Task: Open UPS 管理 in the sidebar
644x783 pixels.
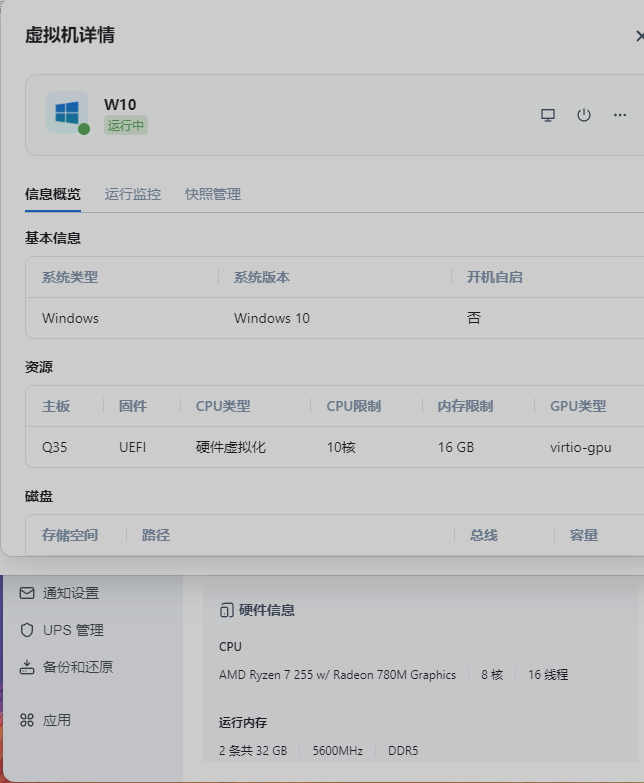Action: [x=73, y=630]
